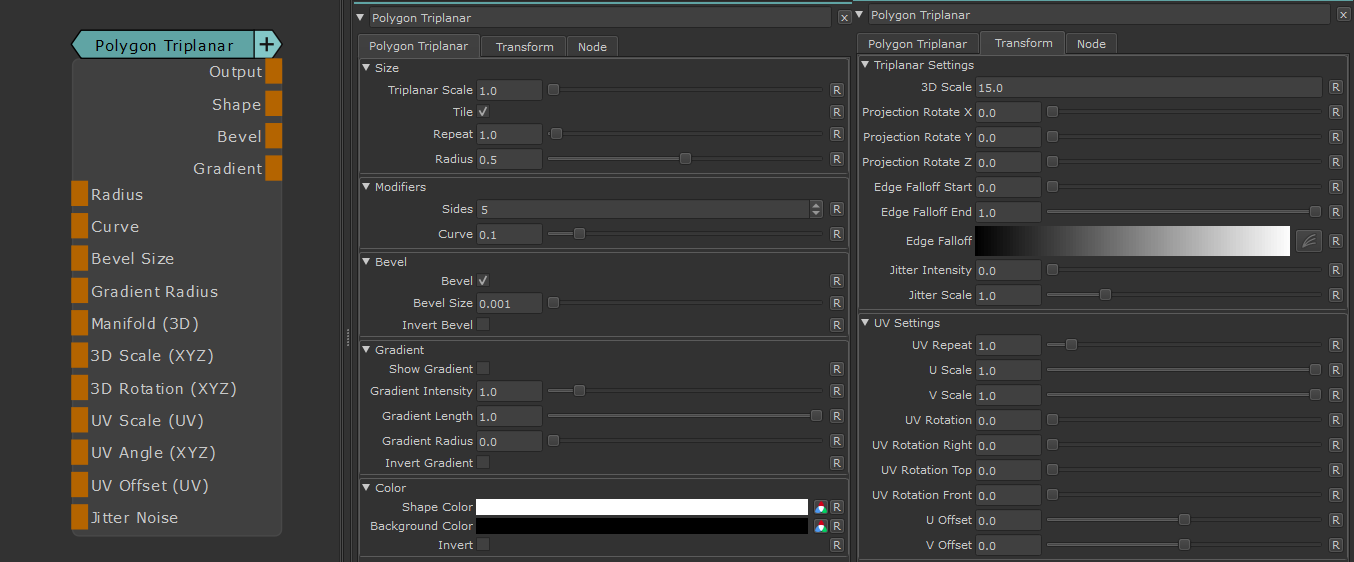Screen dimensions: 1354x562
Task: Reset 3D Scale using its R button
Action: 1335,87
